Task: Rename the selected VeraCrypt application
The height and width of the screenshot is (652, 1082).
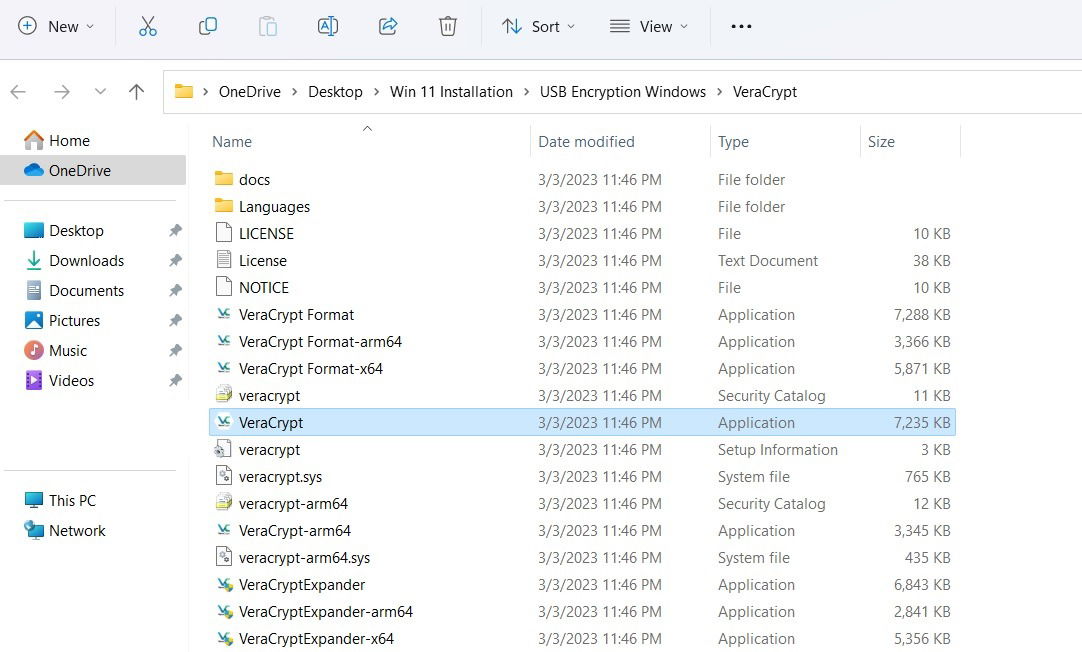Action: pyautogui.click(x=328, y=26)
